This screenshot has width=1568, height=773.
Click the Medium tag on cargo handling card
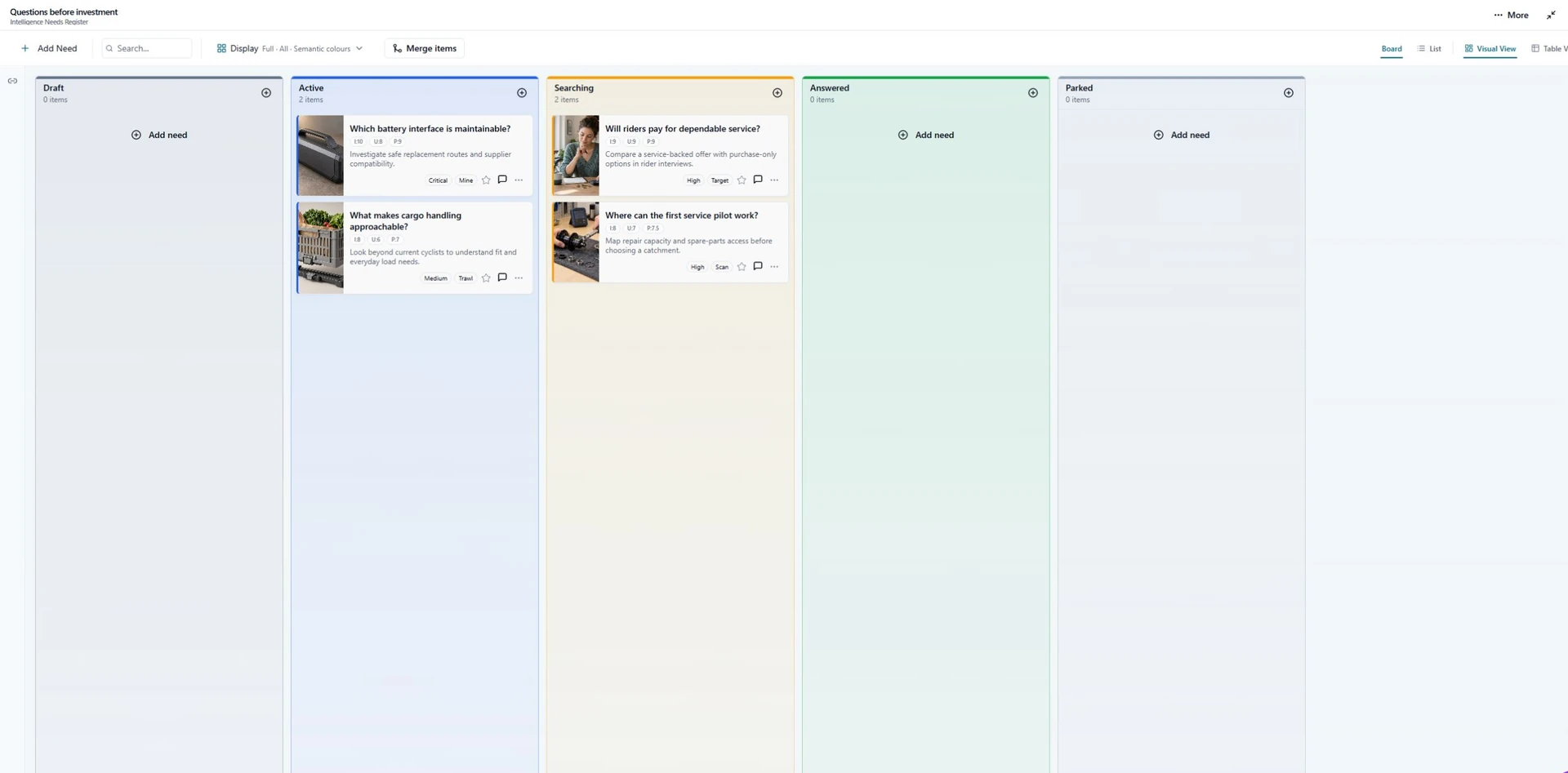click(x=435, y=278)
